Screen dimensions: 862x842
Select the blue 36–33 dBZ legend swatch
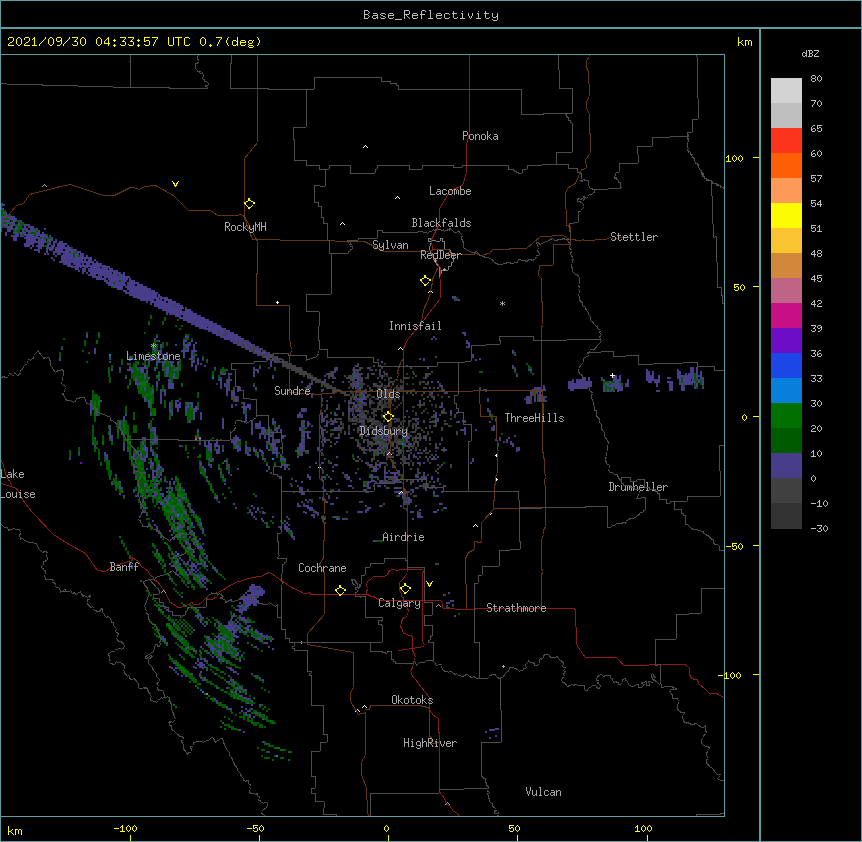[786, 365]
